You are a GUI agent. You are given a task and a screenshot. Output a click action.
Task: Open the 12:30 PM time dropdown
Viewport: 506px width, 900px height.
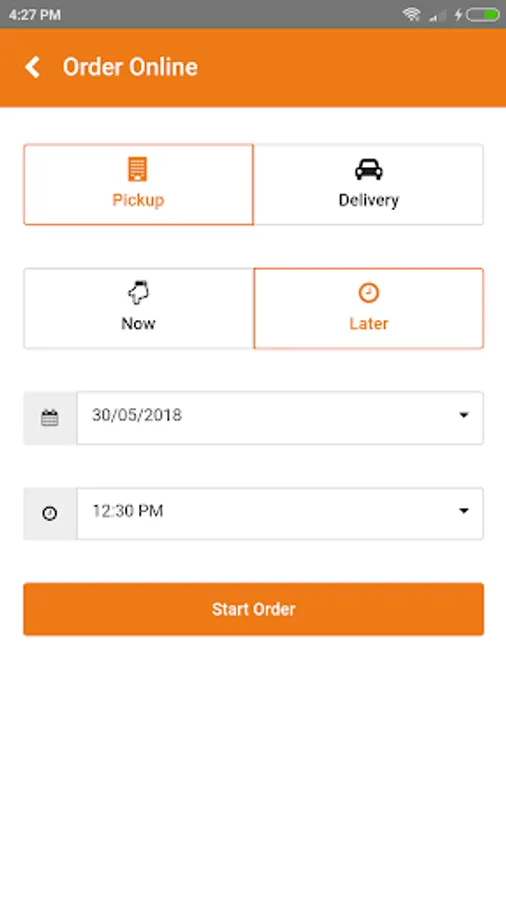pyautogui.click(x=280, y=514)
